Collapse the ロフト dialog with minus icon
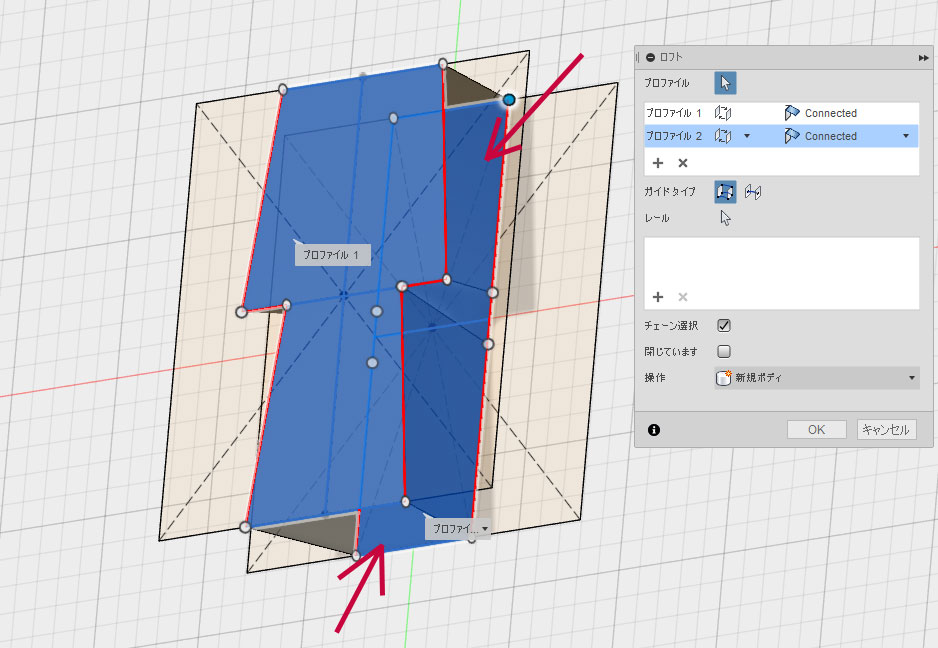 pos(651,59)
